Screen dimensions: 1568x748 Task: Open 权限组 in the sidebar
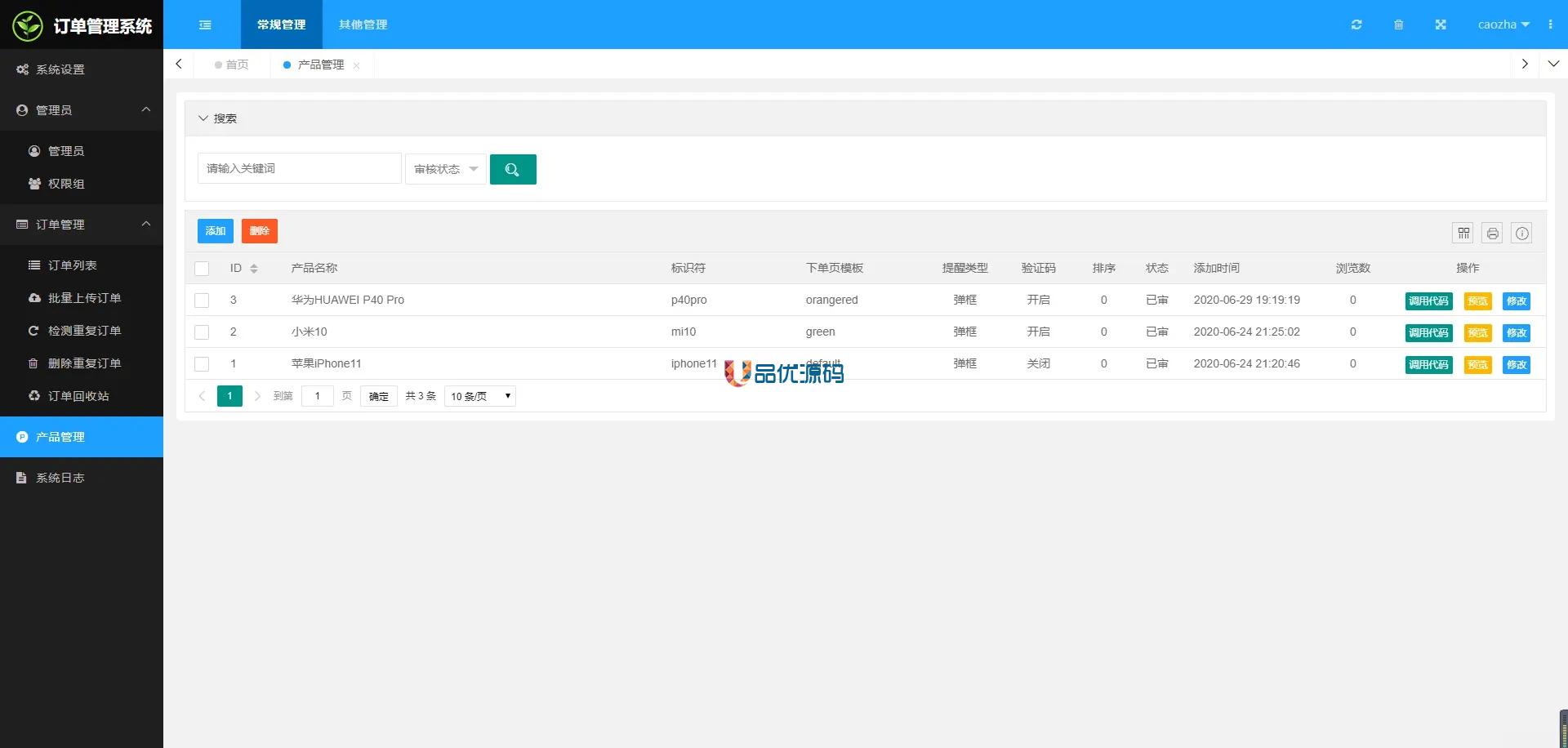(82, 184)
